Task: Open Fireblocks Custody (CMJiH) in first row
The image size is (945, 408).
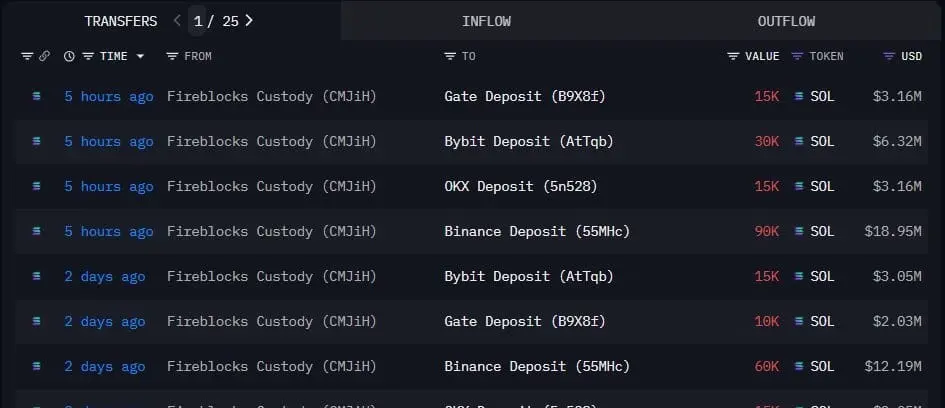Action: point(272,96)
